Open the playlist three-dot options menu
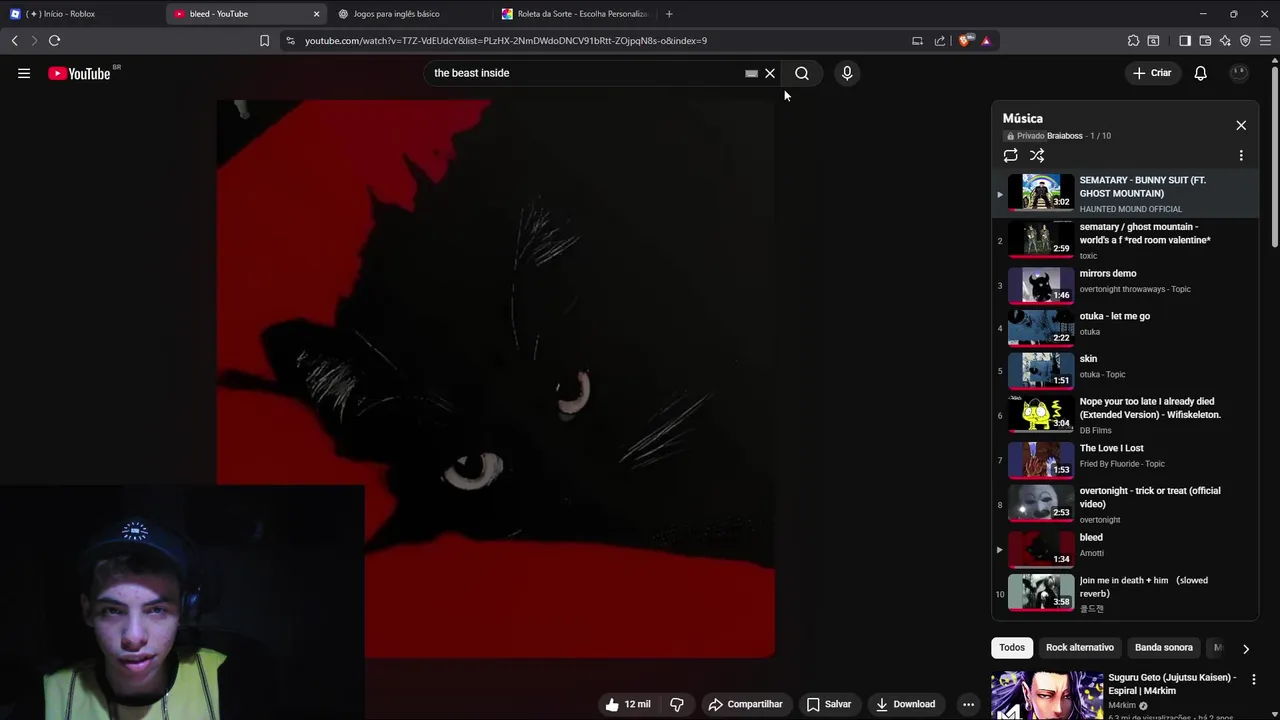The width and height of the screenshot is (1280, 720). (x=1241, y=155)
